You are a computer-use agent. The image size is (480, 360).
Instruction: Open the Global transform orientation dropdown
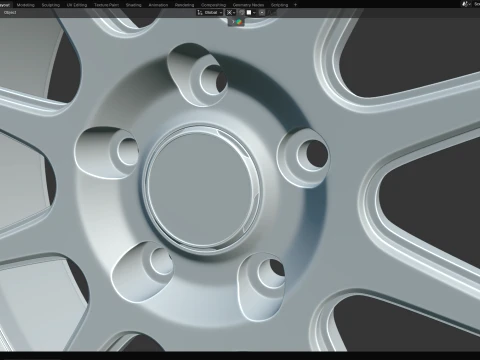point(210,12)
